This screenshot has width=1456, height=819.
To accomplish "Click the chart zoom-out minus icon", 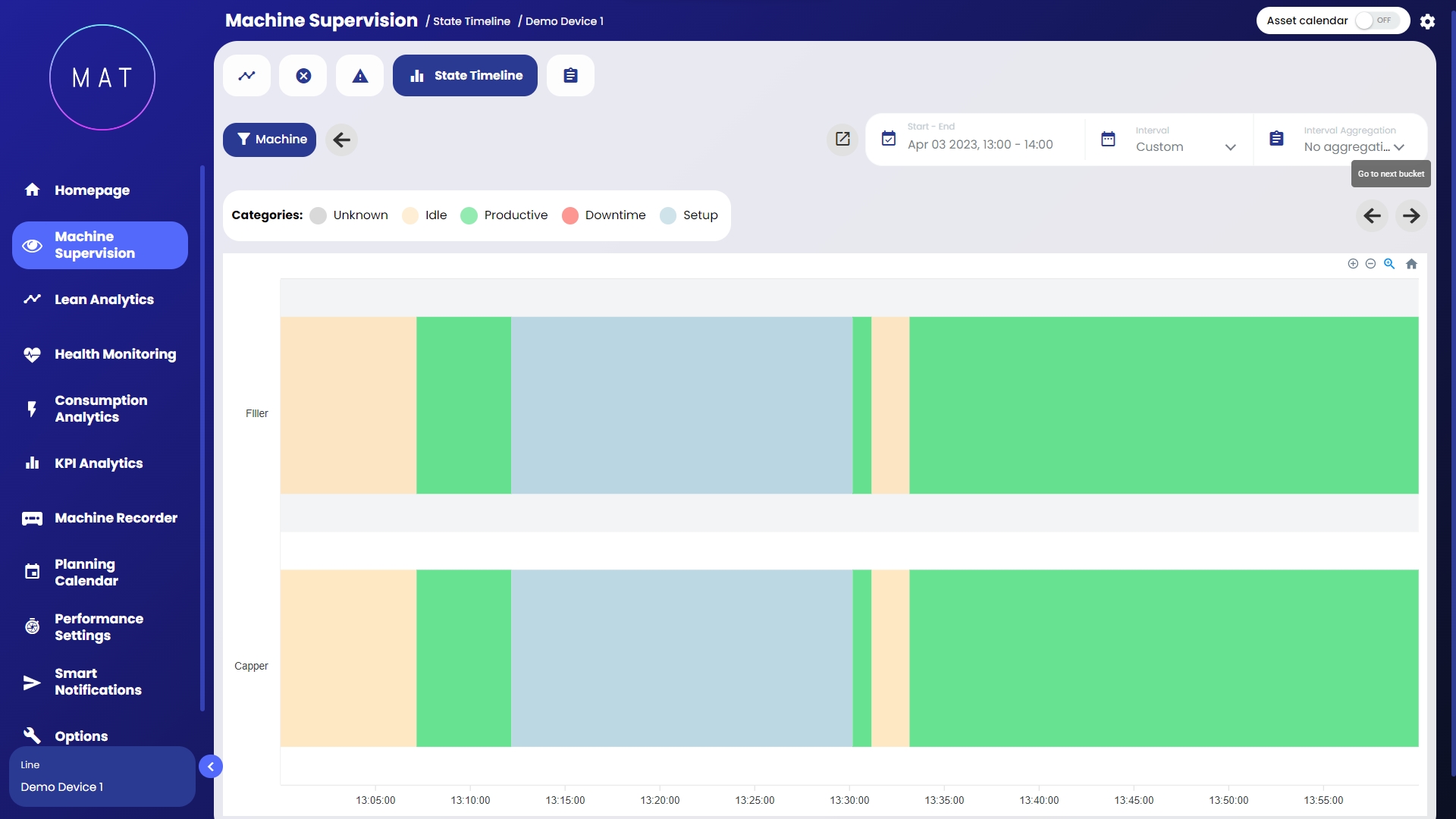I will (x=1370, y=264).
